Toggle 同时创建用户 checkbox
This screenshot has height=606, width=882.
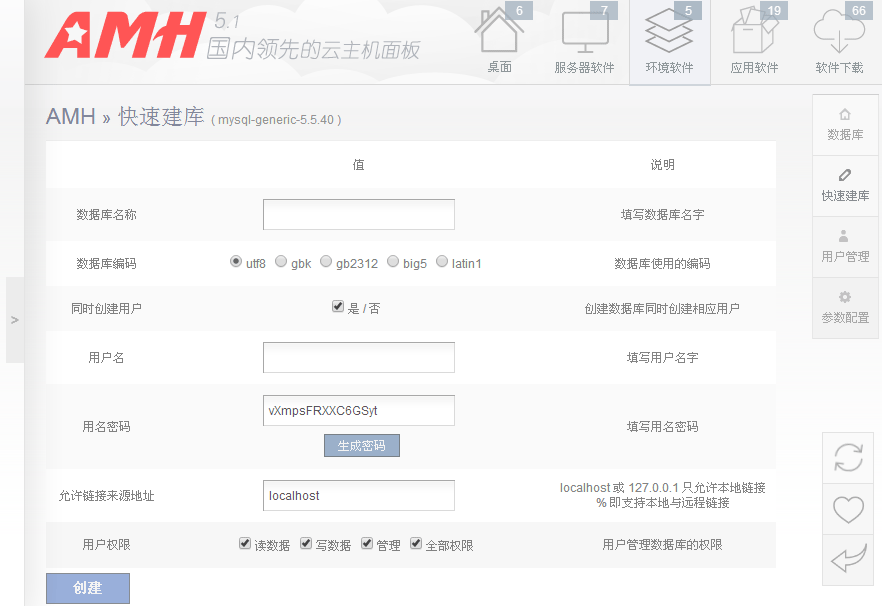tap(338, 307)
